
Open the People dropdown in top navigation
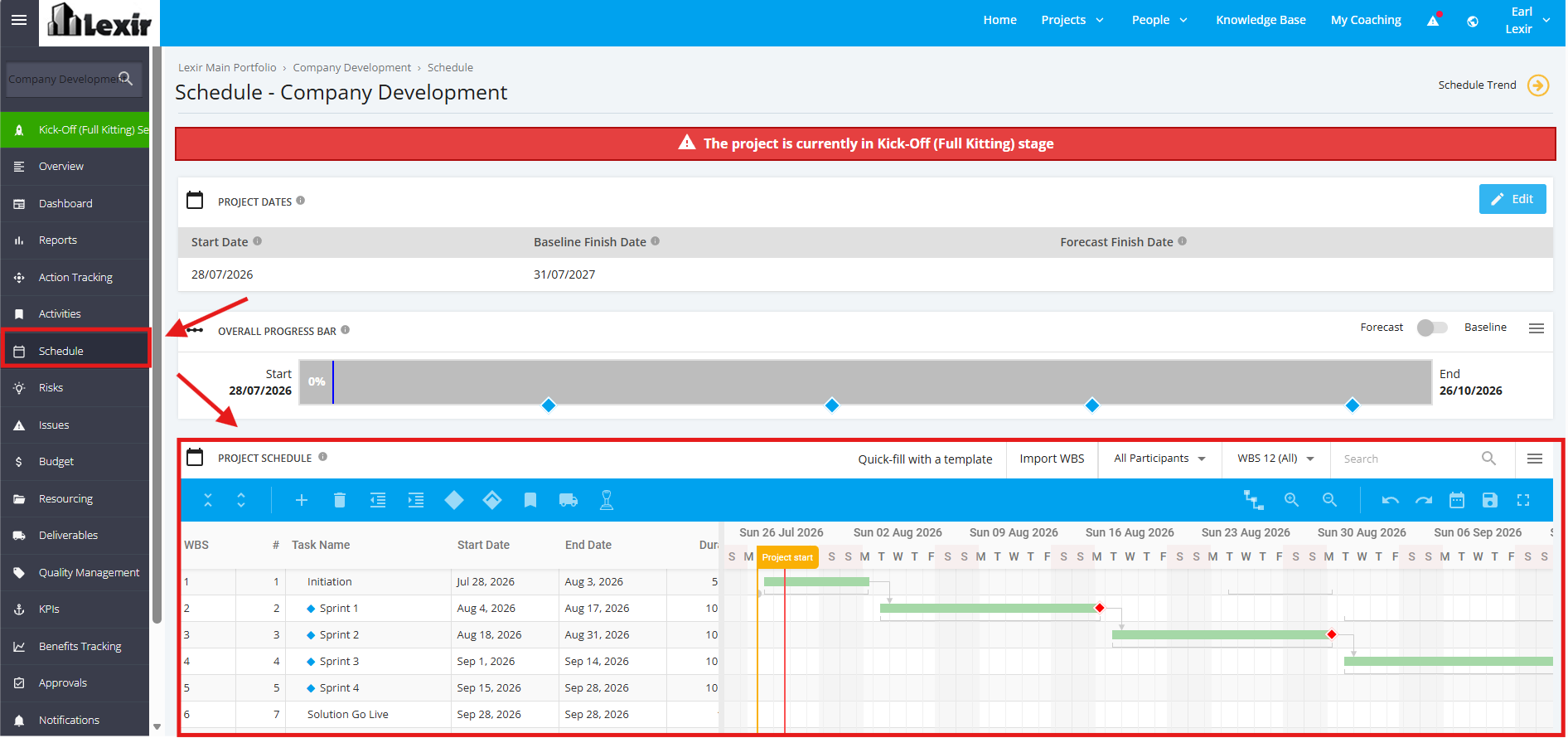point(1159,20)
